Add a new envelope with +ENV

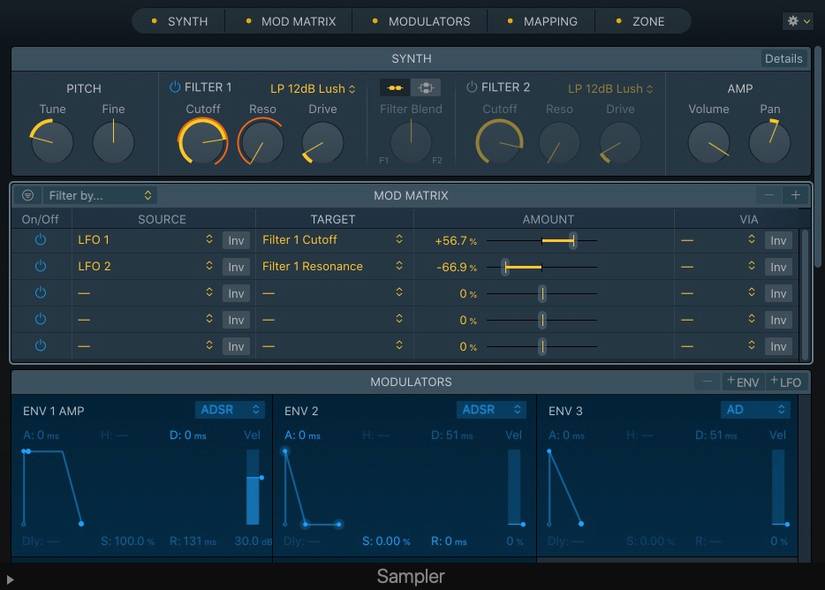pos(742,381)
